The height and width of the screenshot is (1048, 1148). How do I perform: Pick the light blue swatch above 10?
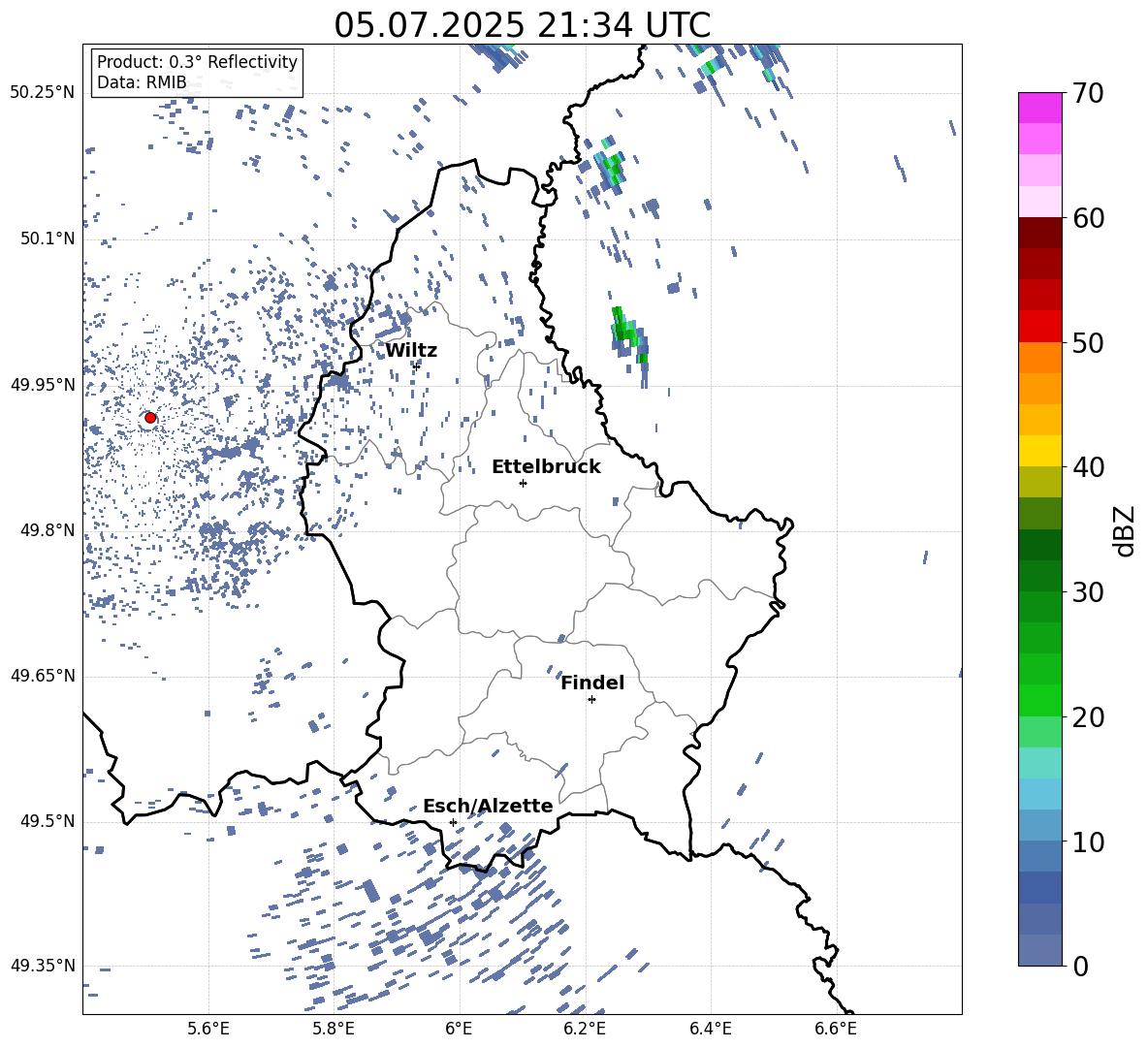tap(1039, 794)
